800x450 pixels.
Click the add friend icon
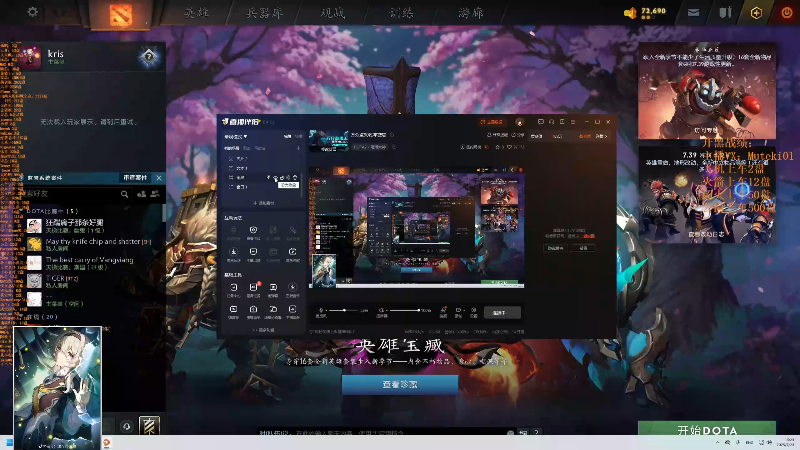point(141,194)
